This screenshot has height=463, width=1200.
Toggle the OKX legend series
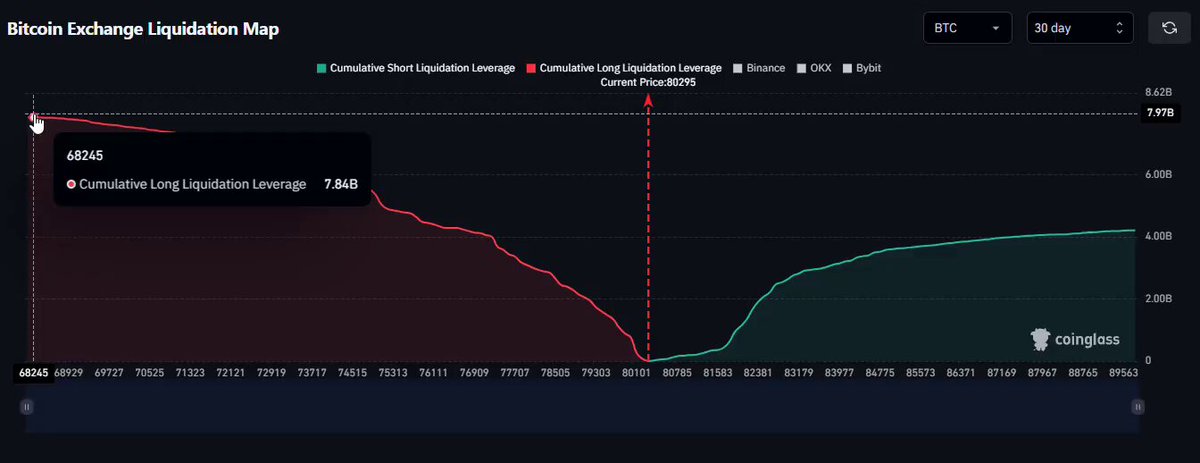[x=814, y=68]
